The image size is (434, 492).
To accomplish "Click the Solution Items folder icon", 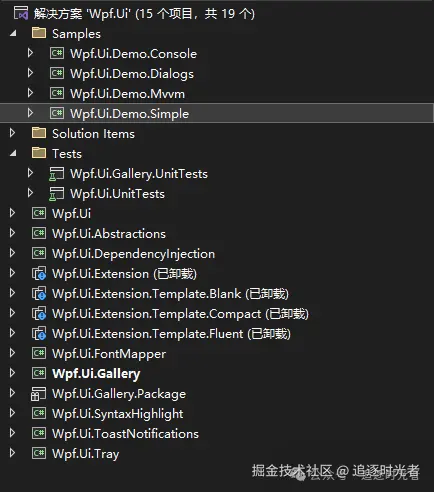I will tap(39, 133).
